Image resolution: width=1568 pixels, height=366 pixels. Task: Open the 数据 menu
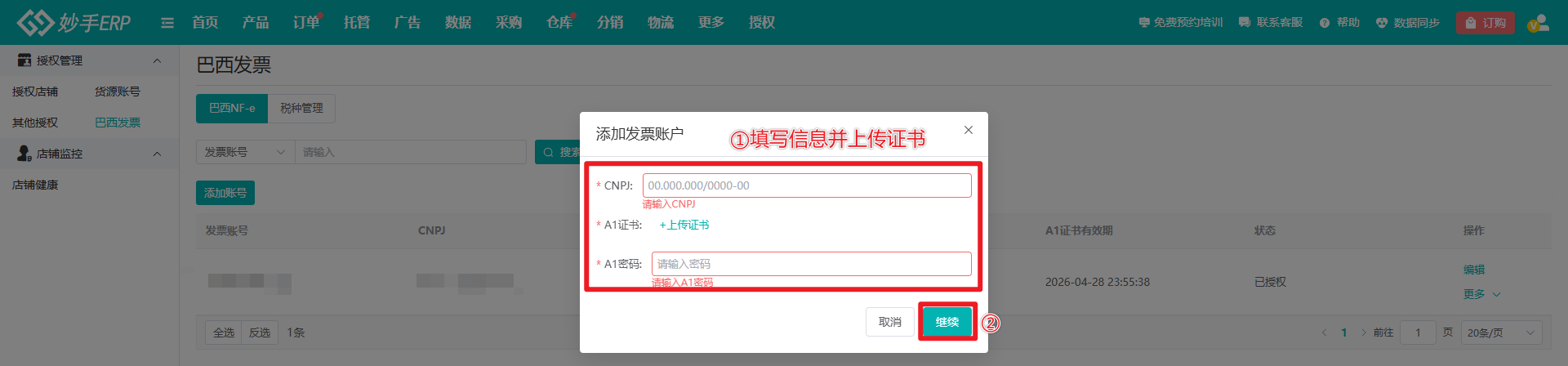tap(458, 22)
